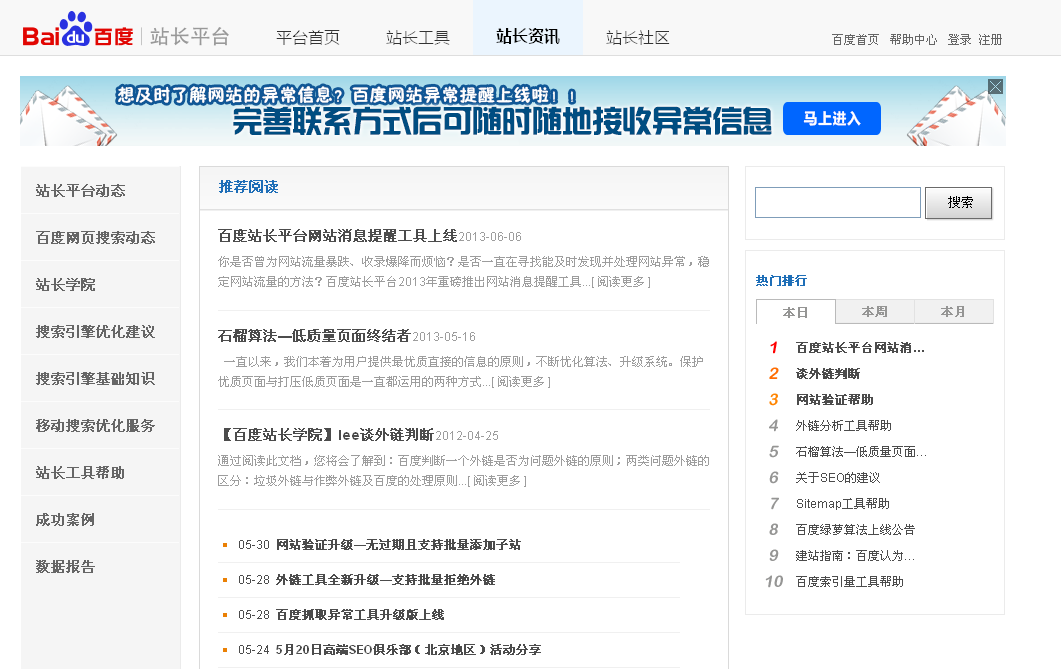
Task: Open ranked item 外链分析工具帮助
Action: point(843,425)
